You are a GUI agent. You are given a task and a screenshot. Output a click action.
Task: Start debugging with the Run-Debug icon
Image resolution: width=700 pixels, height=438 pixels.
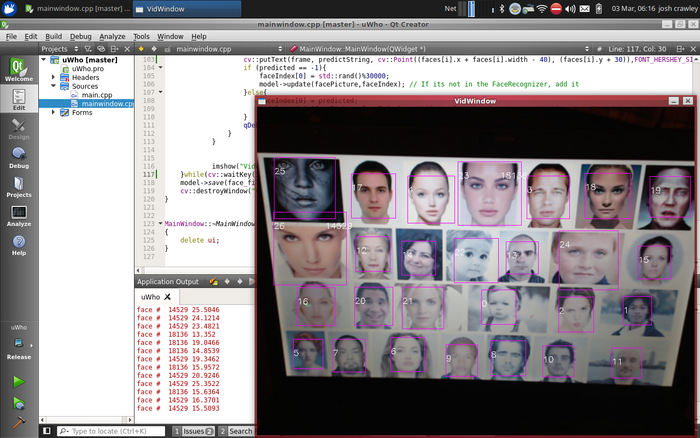coord(18,403)
